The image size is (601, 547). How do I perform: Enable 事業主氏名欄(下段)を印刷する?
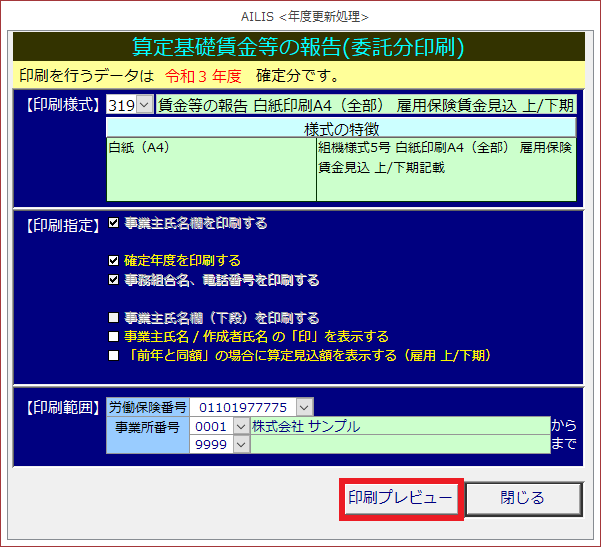(114, 318)
